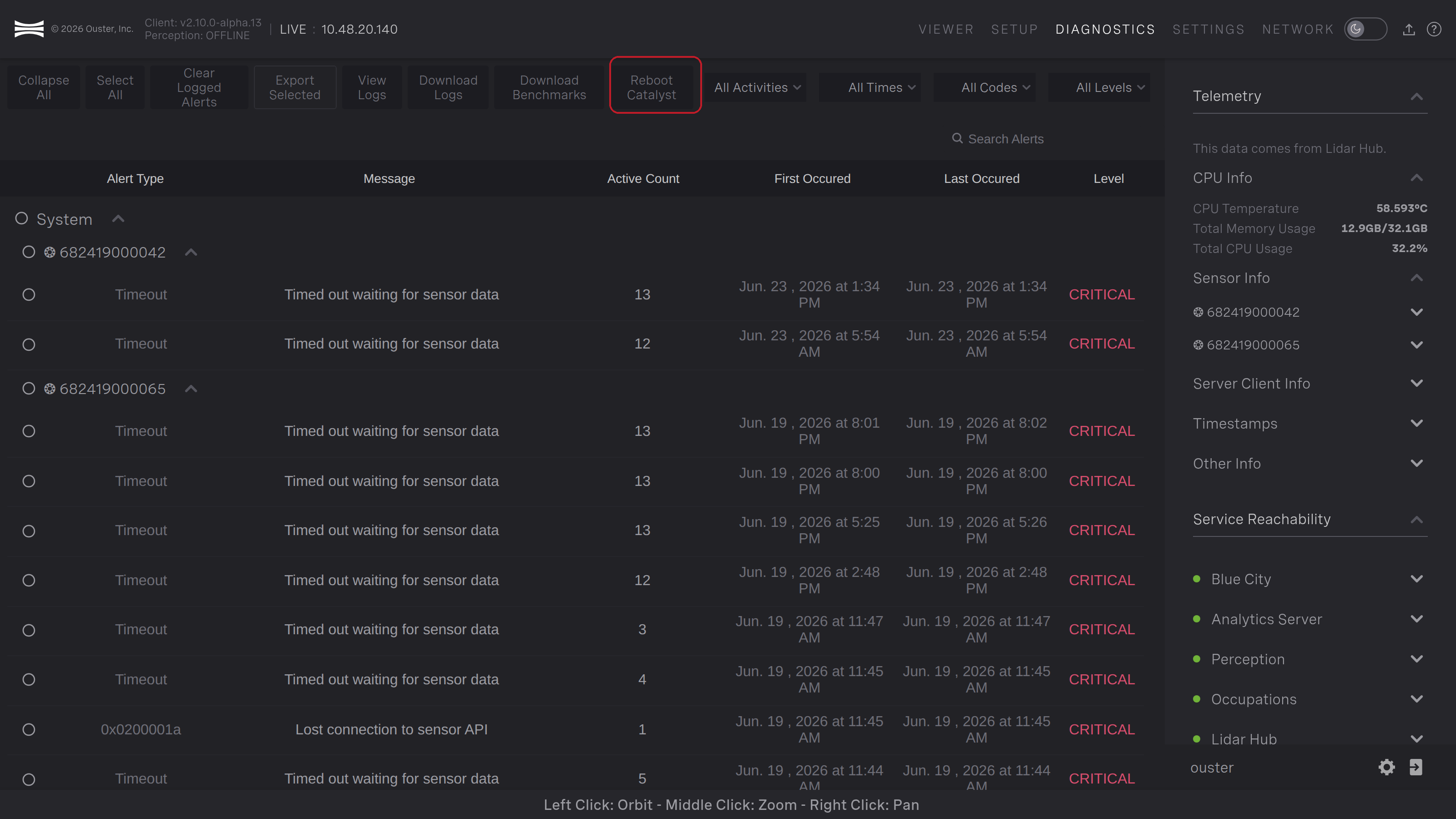Expand Lidar Hub service details

tap(1416, 739)
